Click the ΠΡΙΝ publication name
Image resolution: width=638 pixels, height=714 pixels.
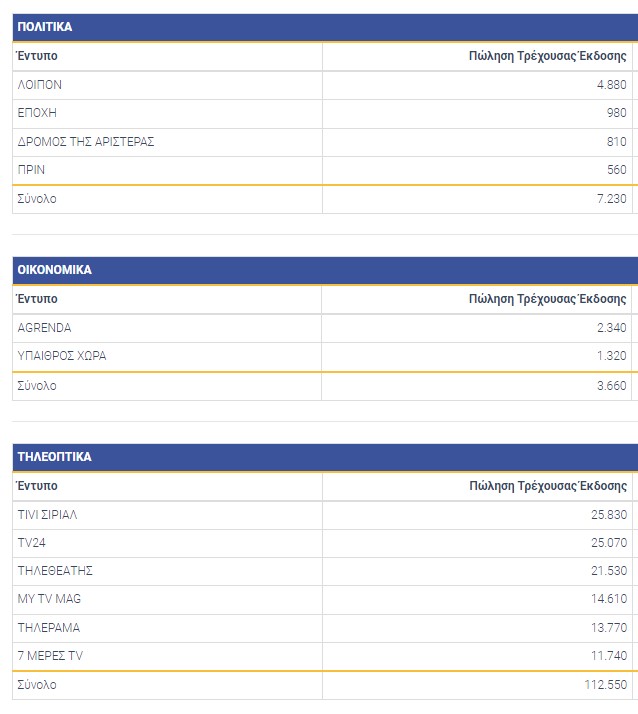click(x=32, y=170)
